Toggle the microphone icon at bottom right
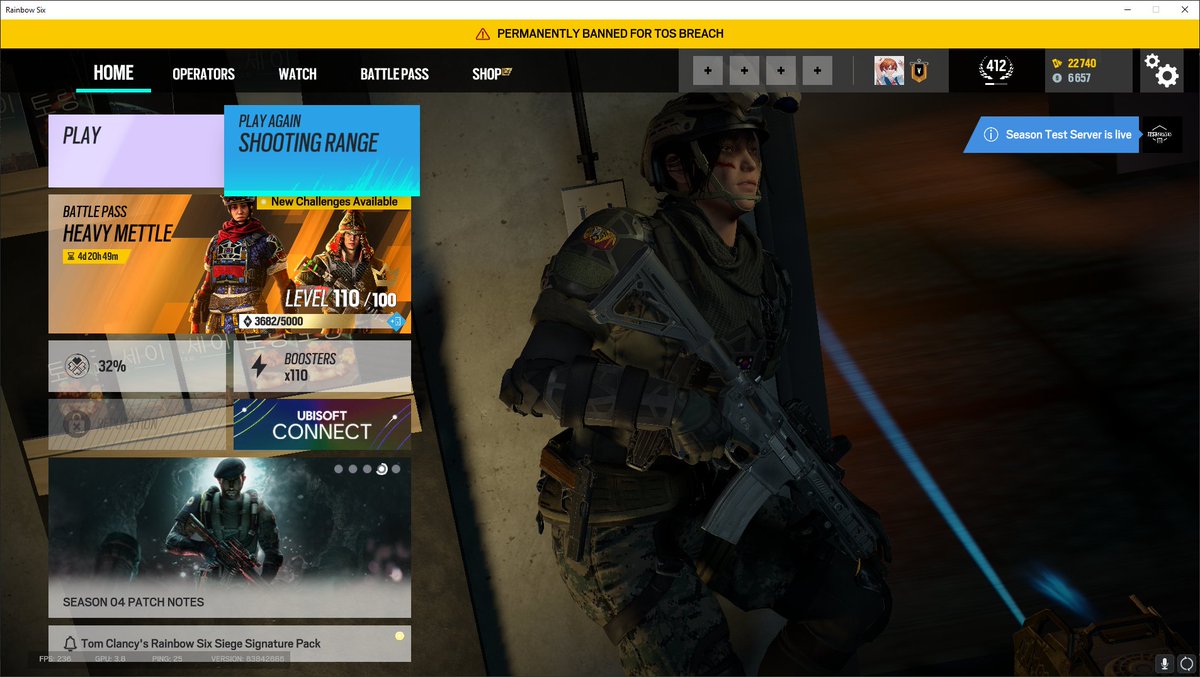This screenshot has width=1200, height=677. (x=1164, y=662)
